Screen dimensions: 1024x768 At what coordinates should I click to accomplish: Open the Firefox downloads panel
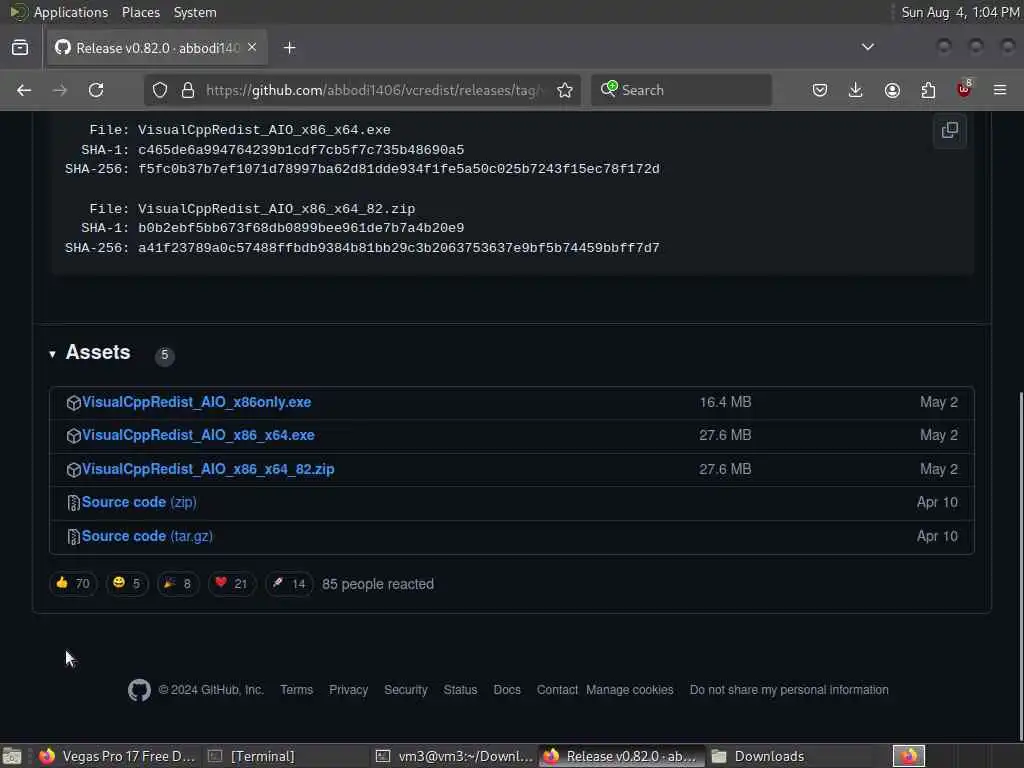[856, 90]
